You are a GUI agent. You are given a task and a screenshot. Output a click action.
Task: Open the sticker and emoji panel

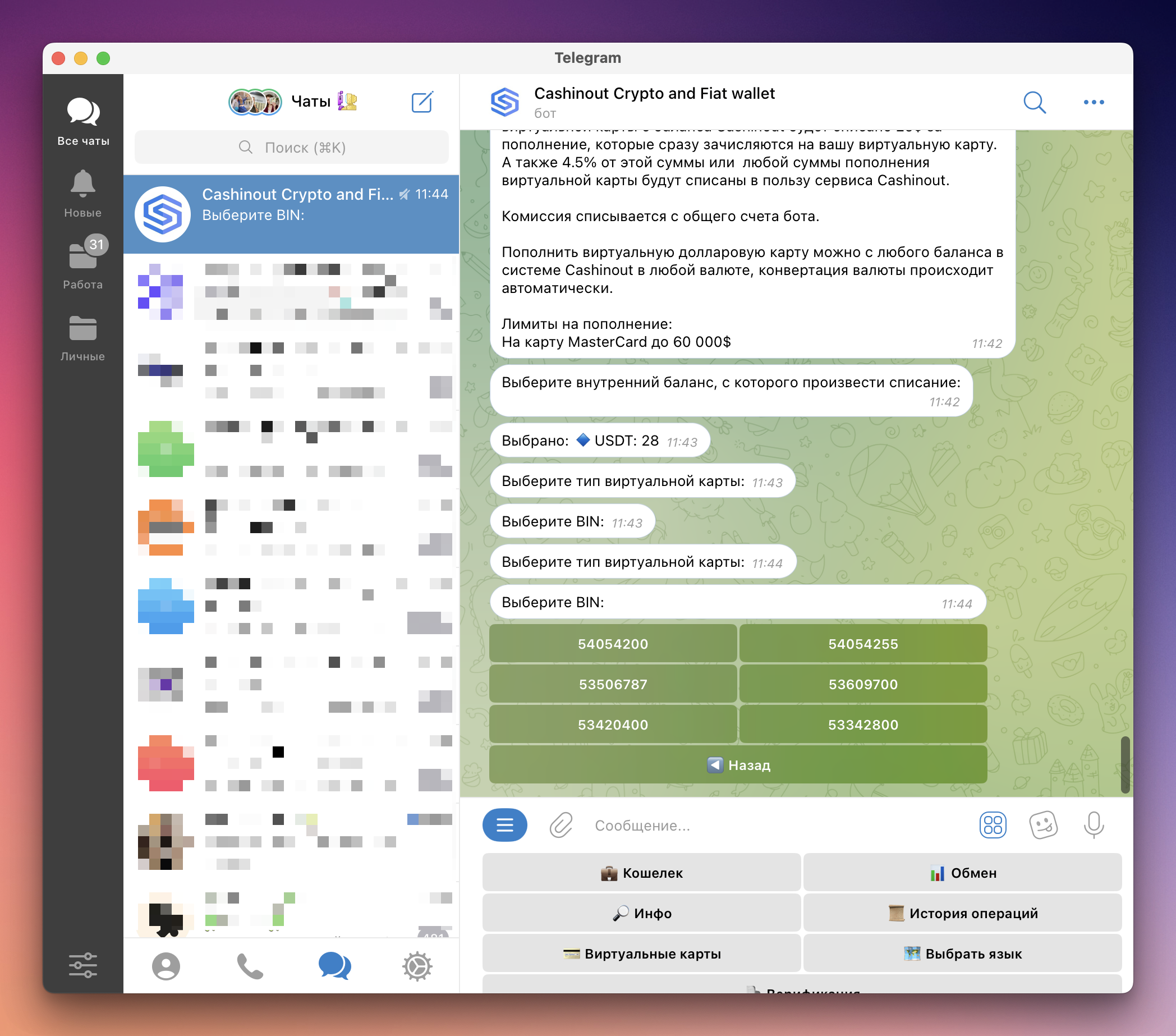click(1042, 825)
